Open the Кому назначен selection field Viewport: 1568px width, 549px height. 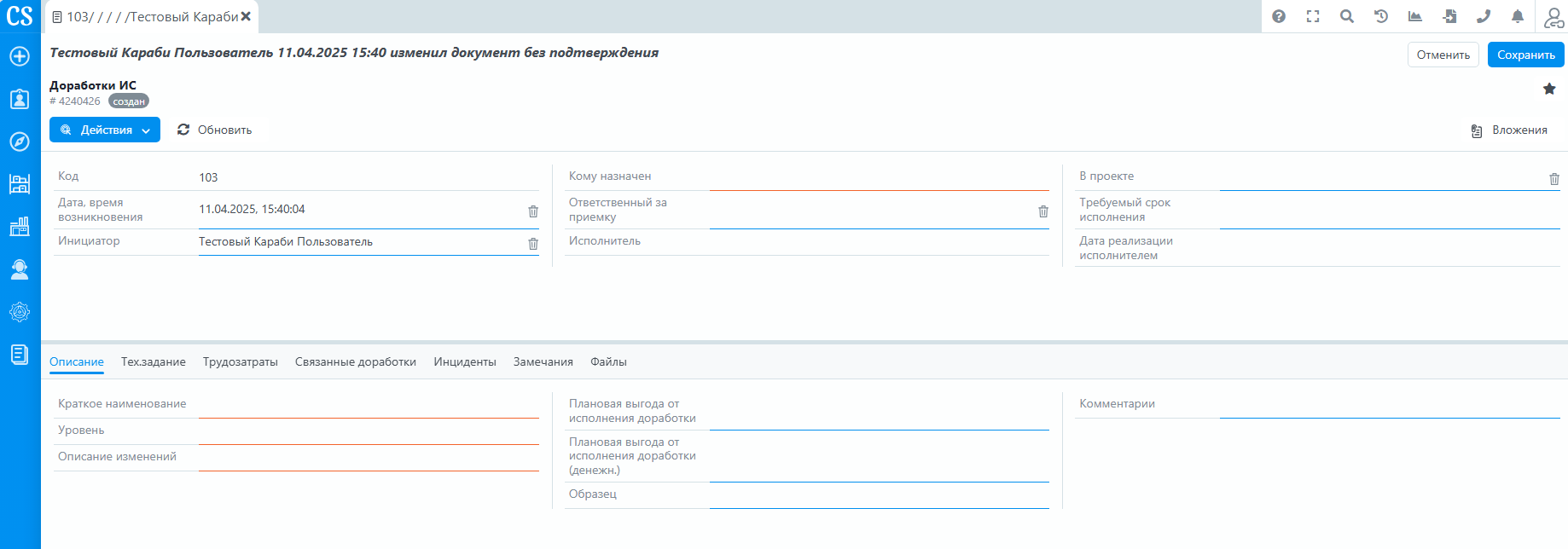coord(879,177)
